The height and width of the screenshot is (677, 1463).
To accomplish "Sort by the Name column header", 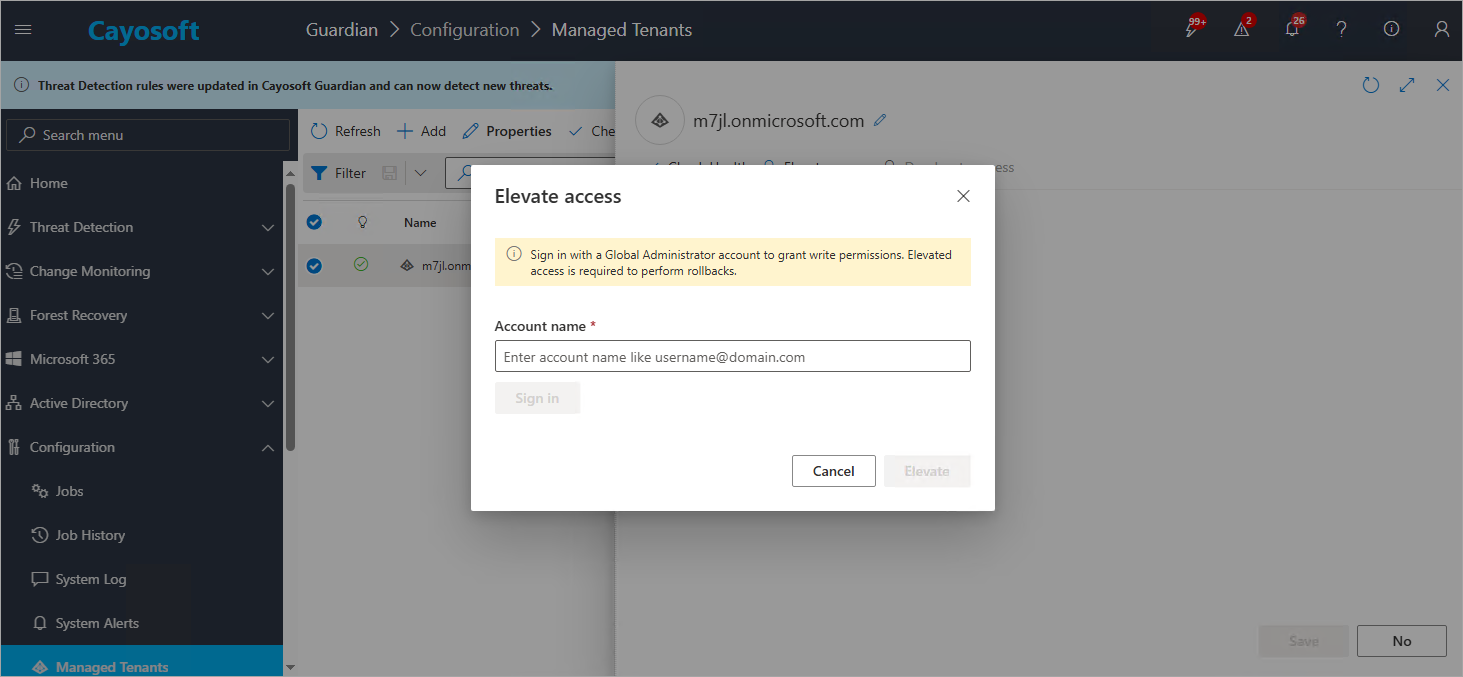I will pos(420,223).
